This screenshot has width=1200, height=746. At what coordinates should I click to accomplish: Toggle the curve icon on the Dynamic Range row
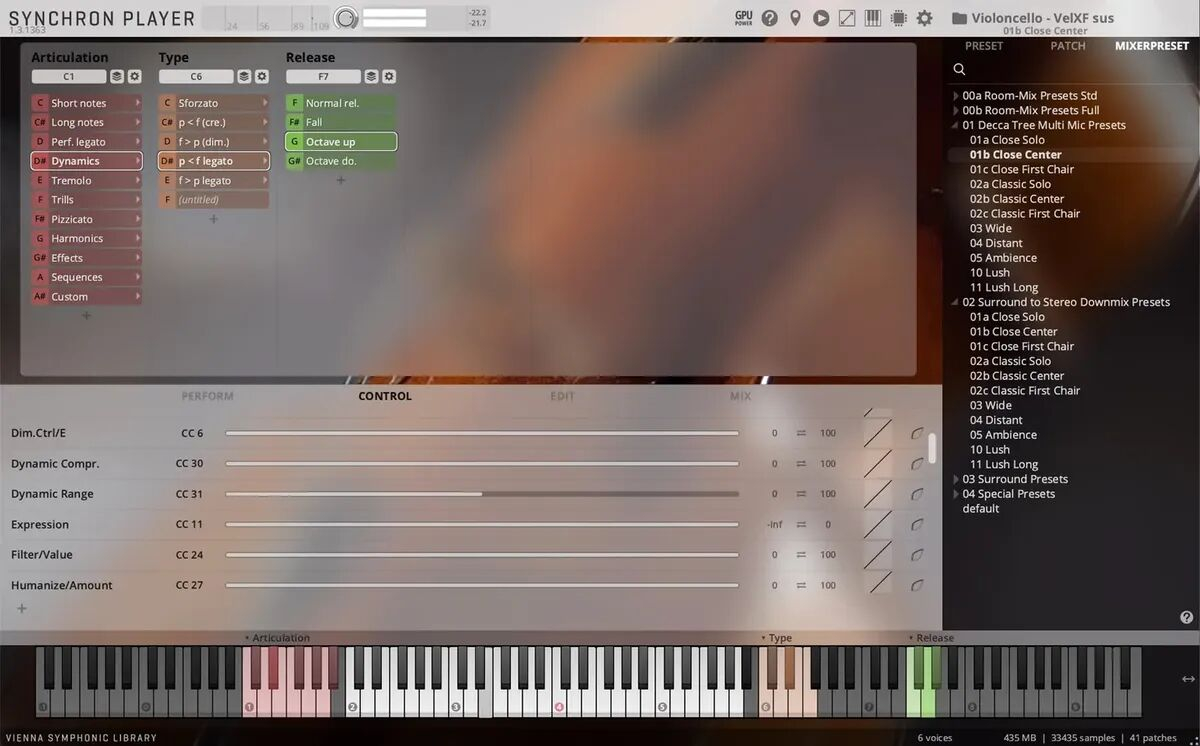click(917, 494)
